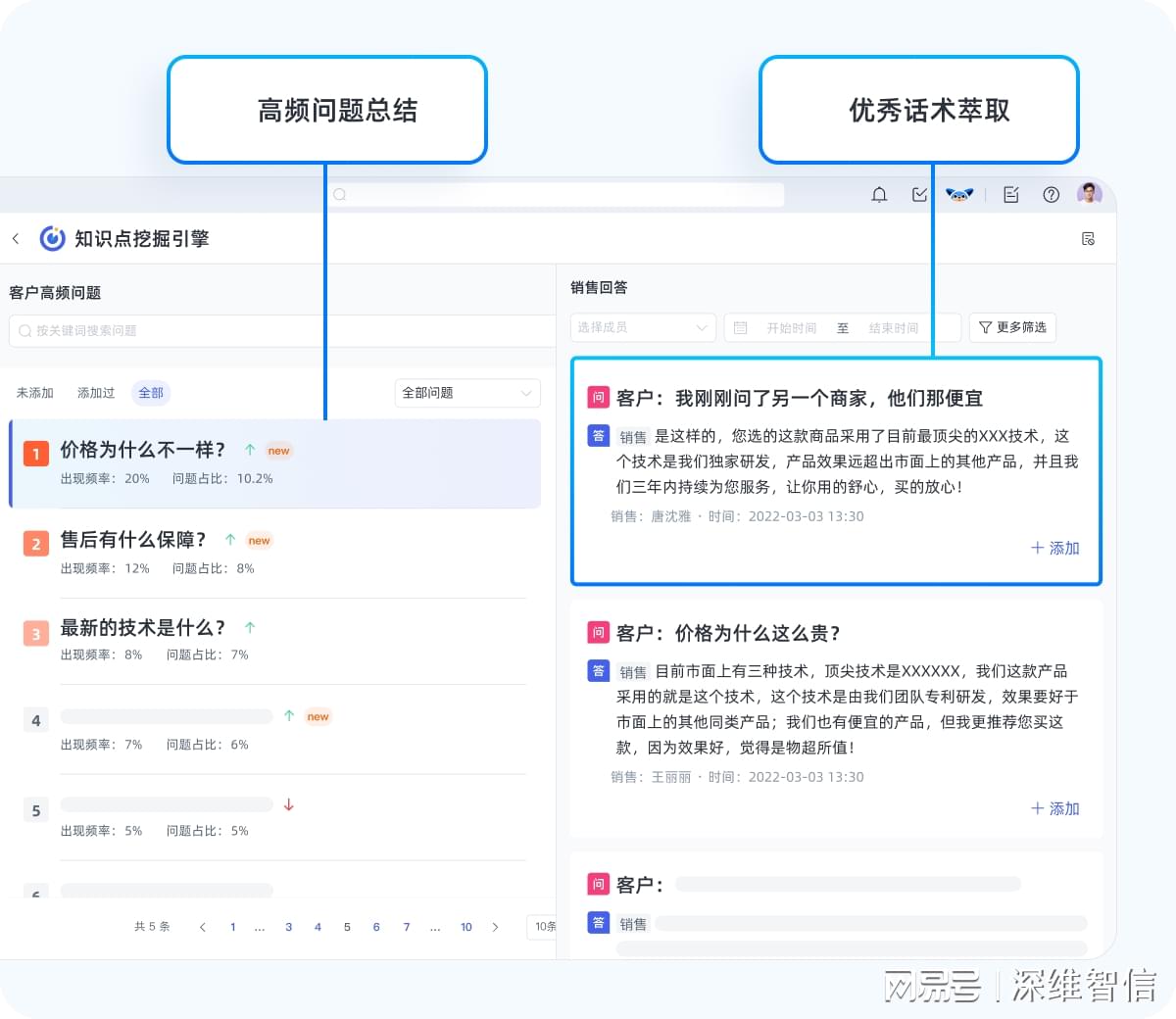Switch to the 添加过 tab
This screenshot has width=1176, height=1019.
tap(95, 392)
